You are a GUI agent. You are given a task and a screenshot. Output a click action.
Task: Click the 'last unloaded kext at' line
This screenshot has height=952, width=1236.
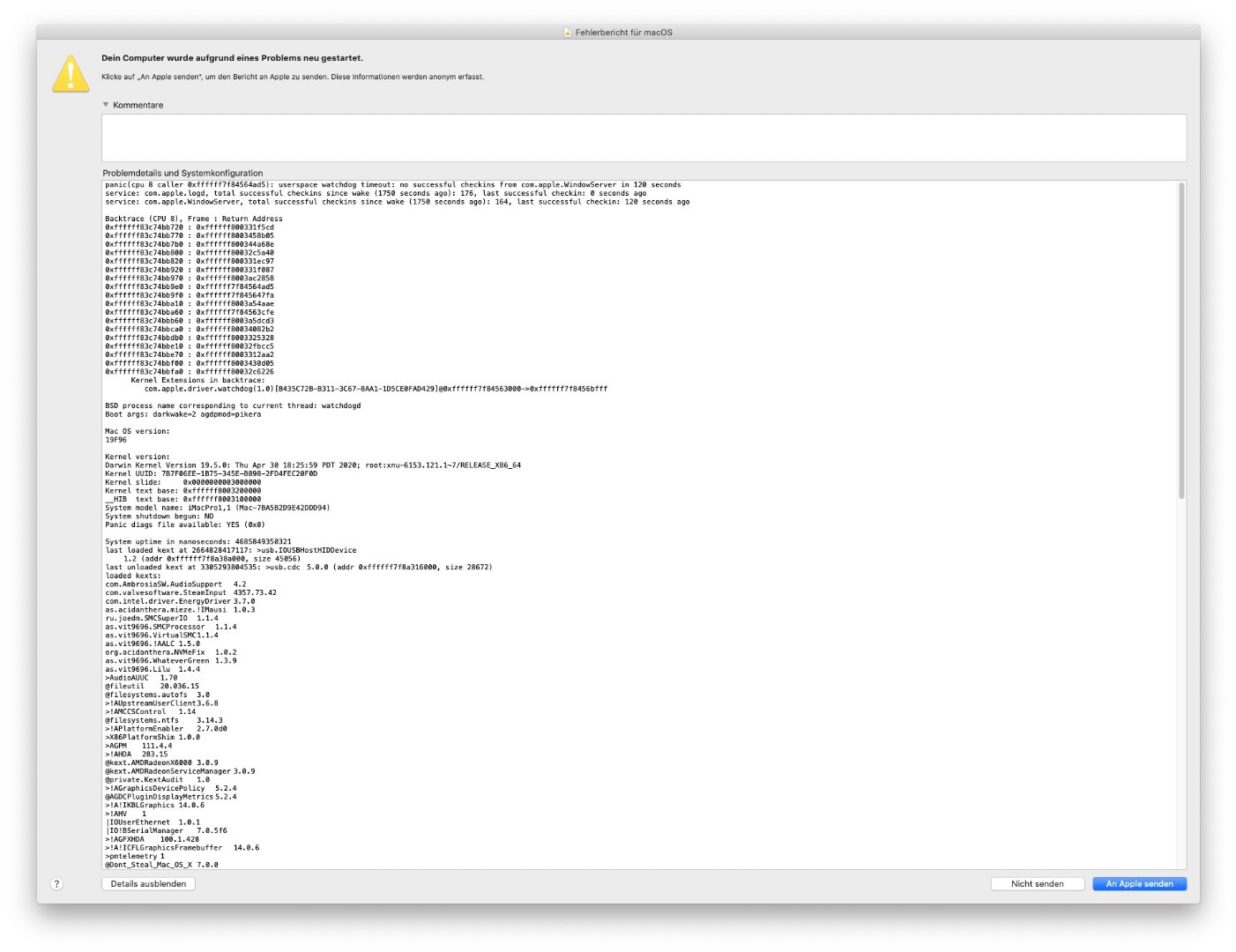coord(299,568)
